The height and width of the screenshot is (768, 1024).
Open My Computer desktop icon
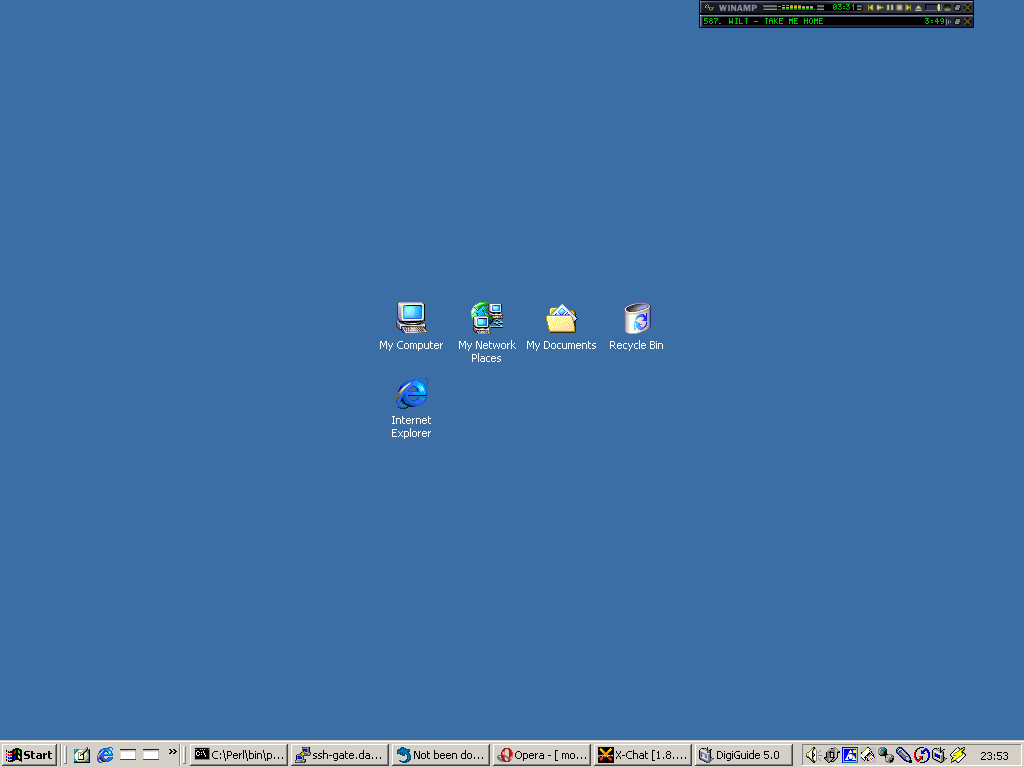411,318
